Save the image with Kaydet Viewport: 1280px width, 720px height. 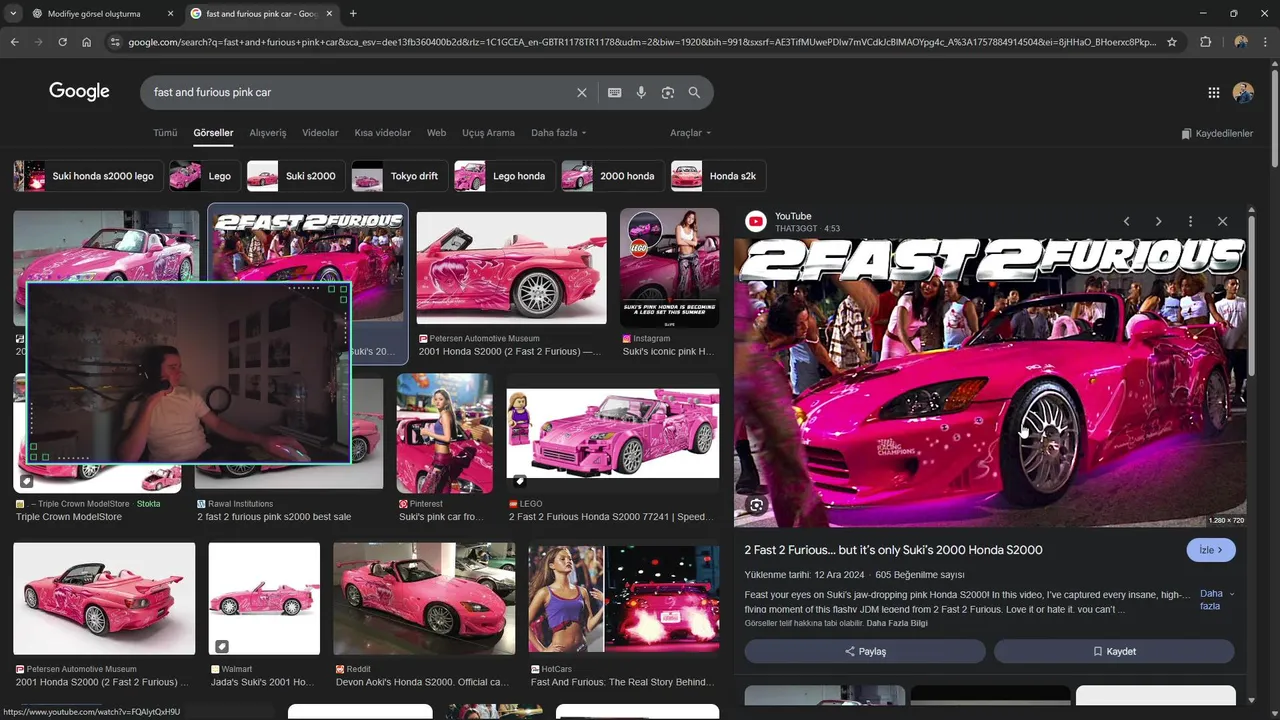(x=1114, y=651)
